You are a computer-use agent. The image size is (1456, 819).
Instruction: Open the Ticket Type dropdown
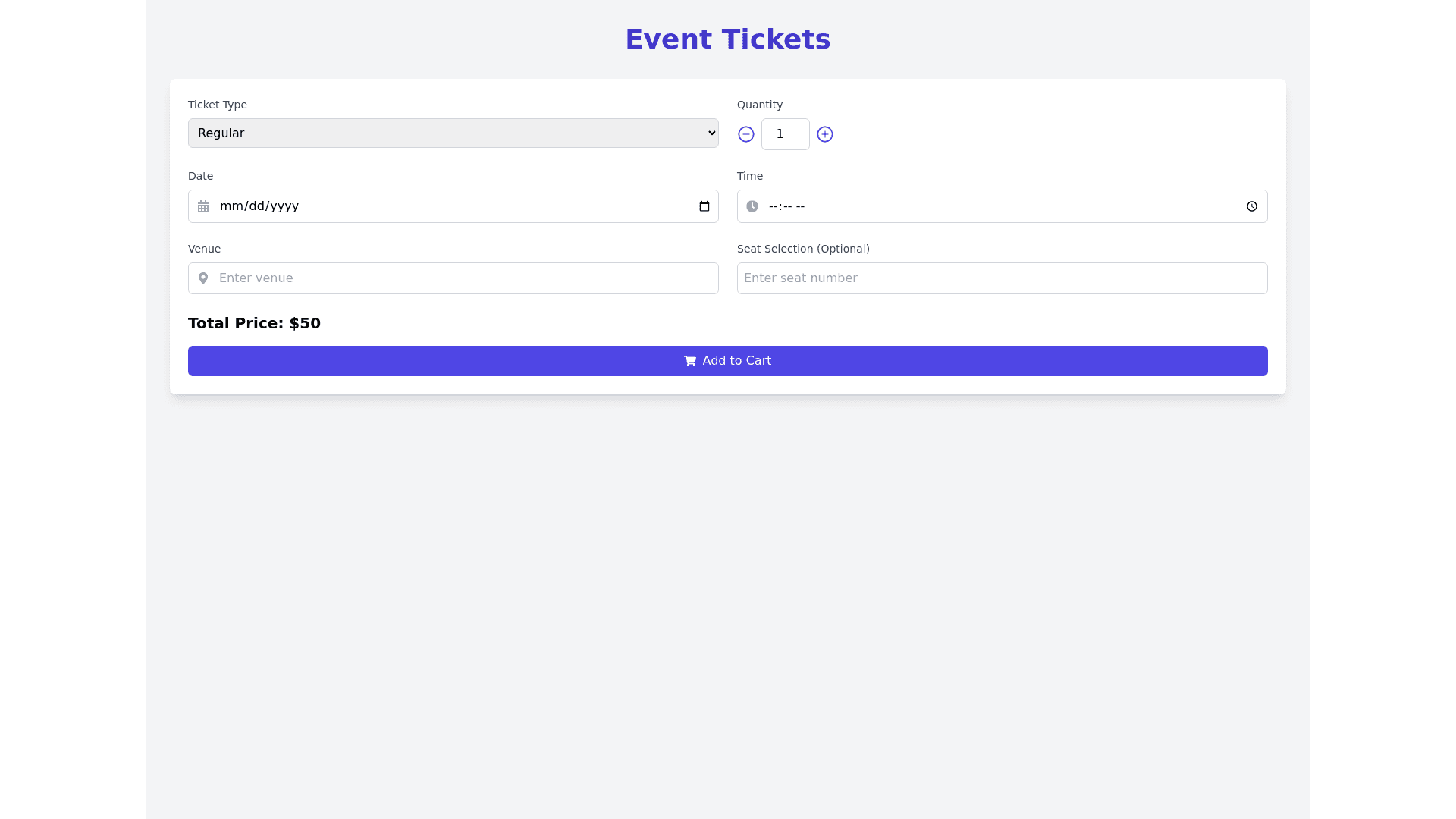pyautogui.click(x=453, y=133)
